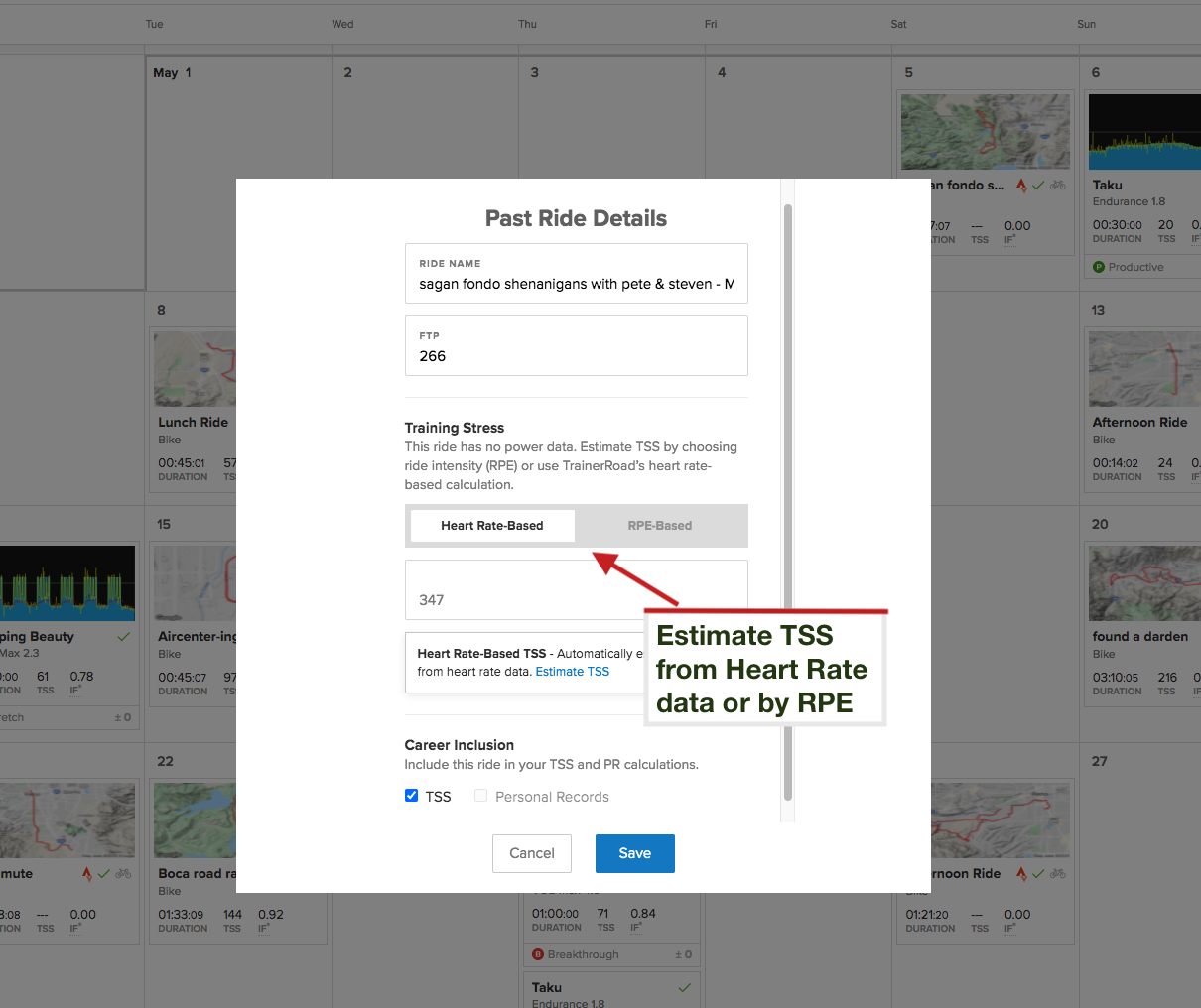Click the May 1 date cell label
This screenshot has width=1201, height=1008.
[x=172, y=72]
